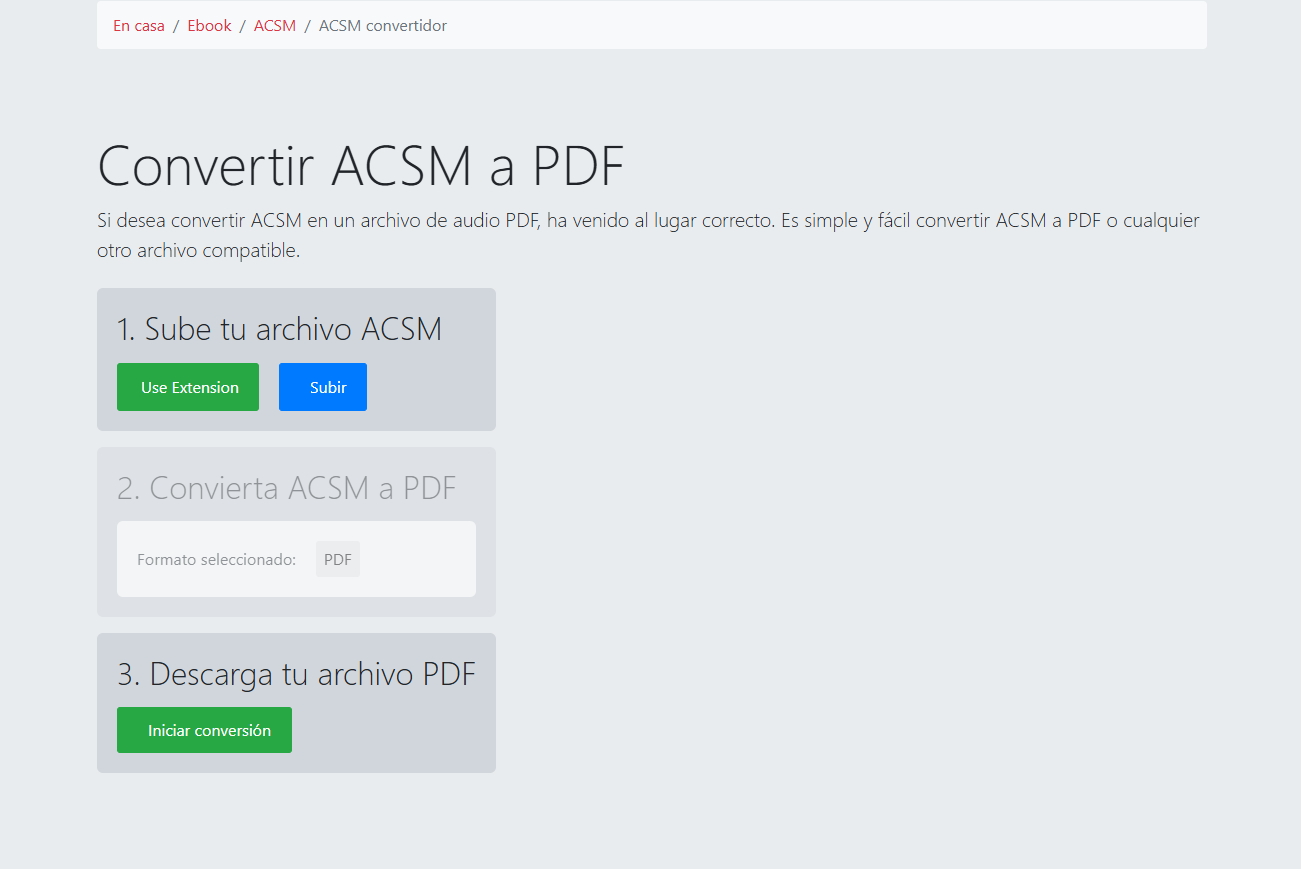Viewport: 1301px width, 869px height.
Task: Open the ACSM breadcrumb page
Action: tap(275, 25)
